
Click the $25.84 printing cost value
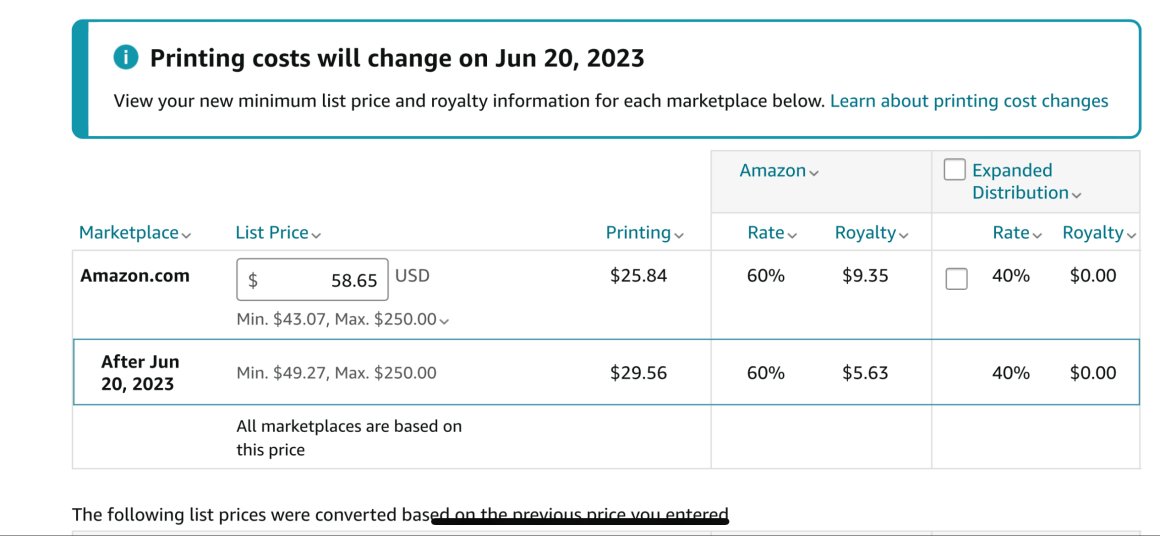[x=638, y=276]
